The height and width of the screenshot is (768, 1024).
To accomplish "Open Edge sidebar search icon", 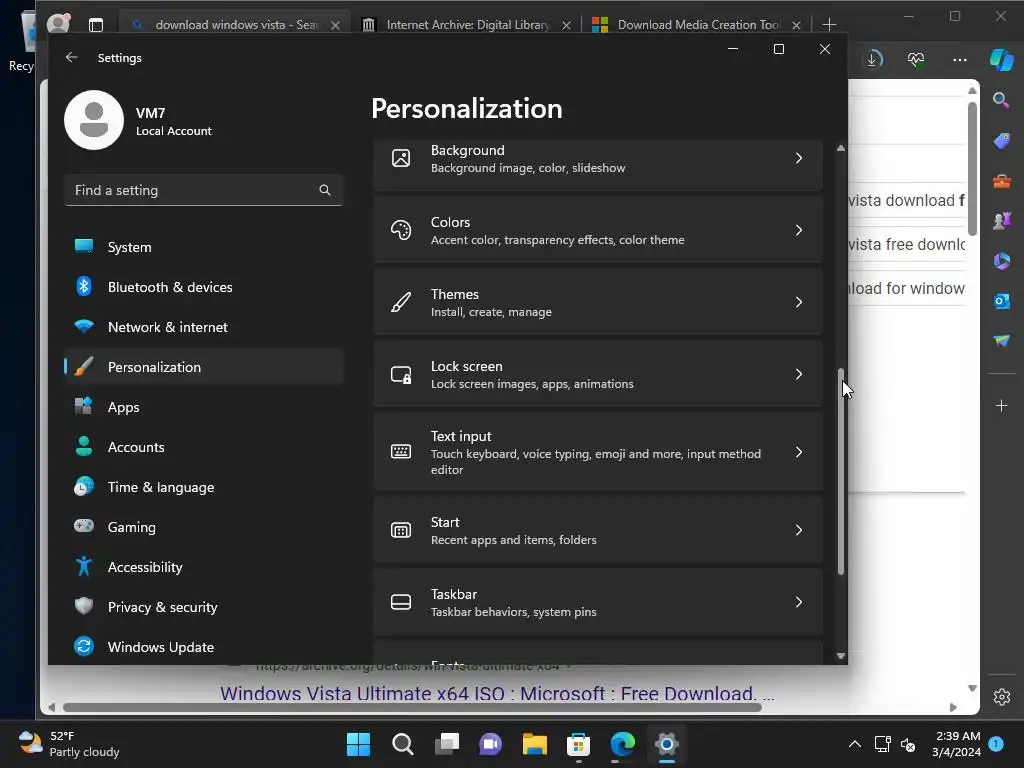I will click(1001, 100).
